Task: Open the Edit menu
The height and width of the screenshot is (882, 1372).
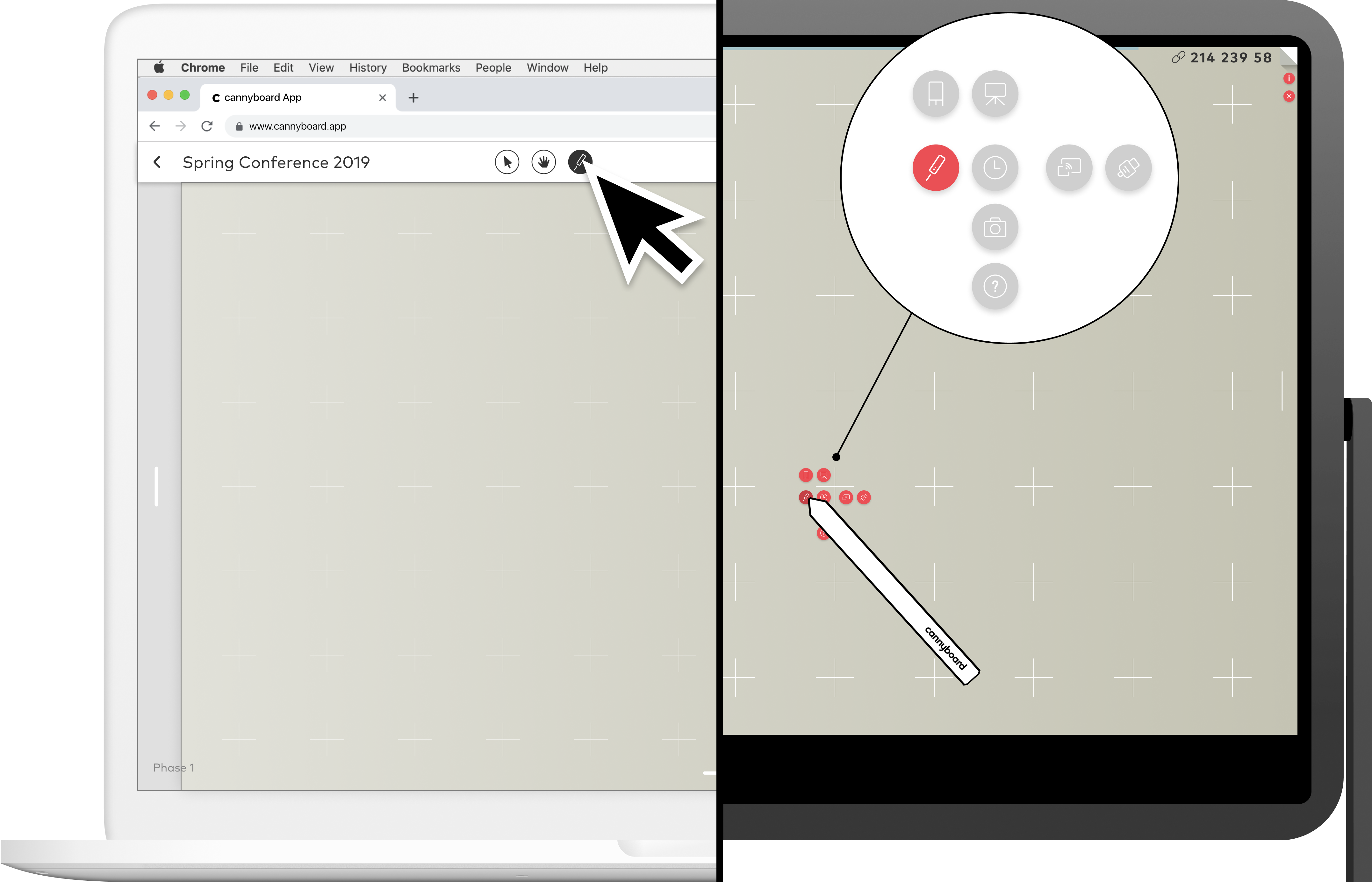Action: click(283, 68)
